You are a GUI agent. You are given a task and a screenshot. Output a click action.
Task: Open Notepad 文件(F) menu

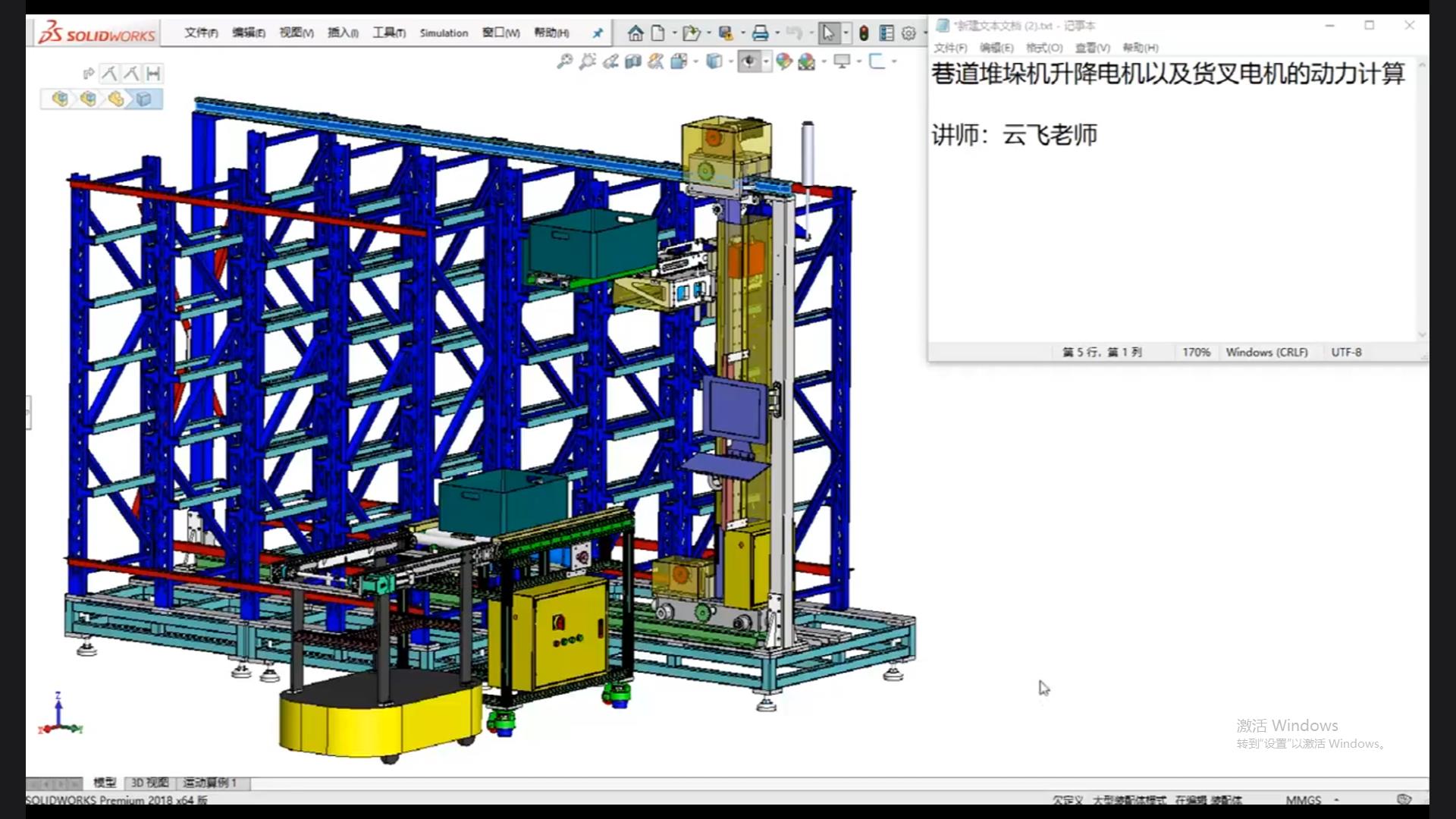tap(950, 48)
